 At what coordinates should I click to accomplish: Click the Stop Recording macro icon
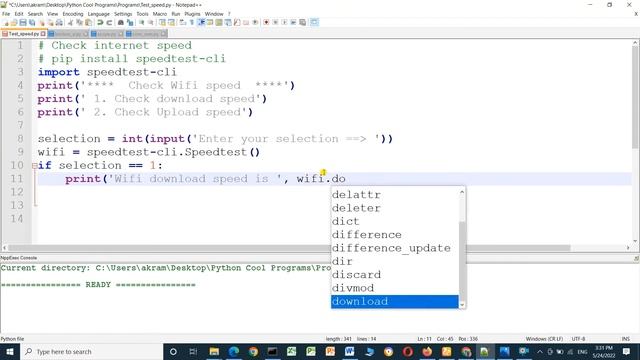[275, 22]
